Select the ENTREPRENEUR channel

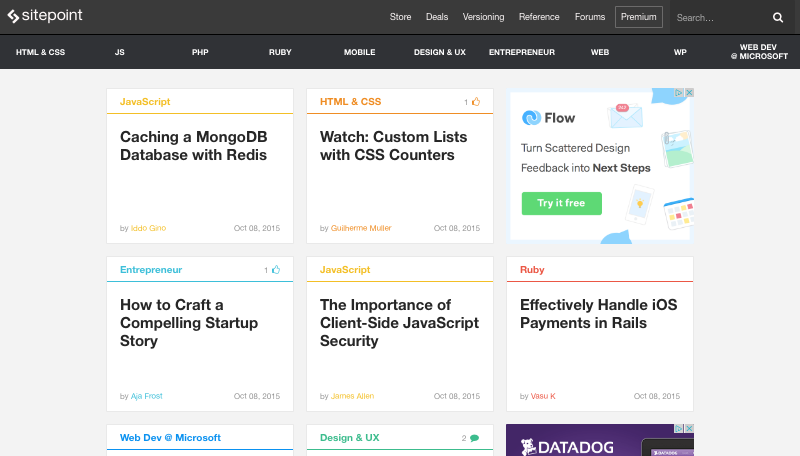tap(522, 52)
